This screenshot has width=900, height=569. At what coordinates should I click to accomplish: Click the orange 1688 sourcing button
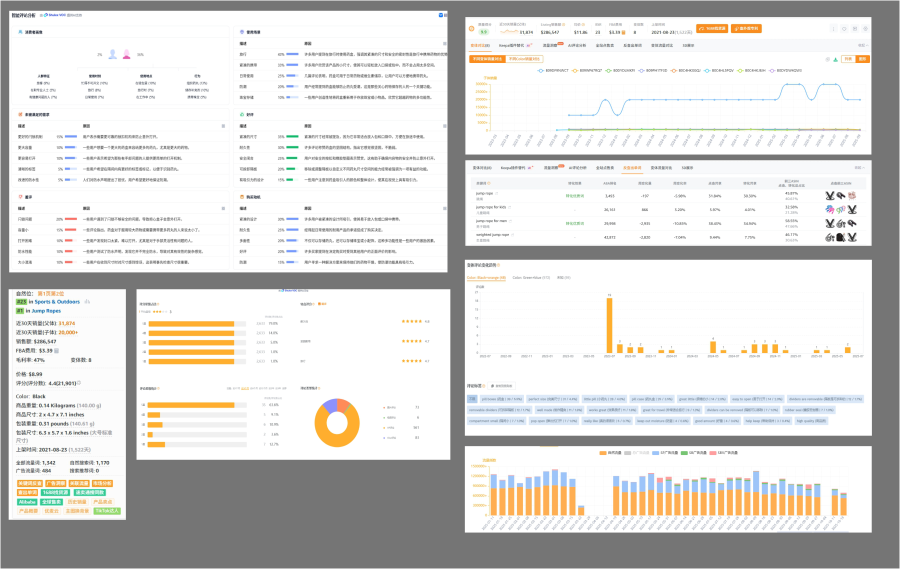(x=710, y=28)
